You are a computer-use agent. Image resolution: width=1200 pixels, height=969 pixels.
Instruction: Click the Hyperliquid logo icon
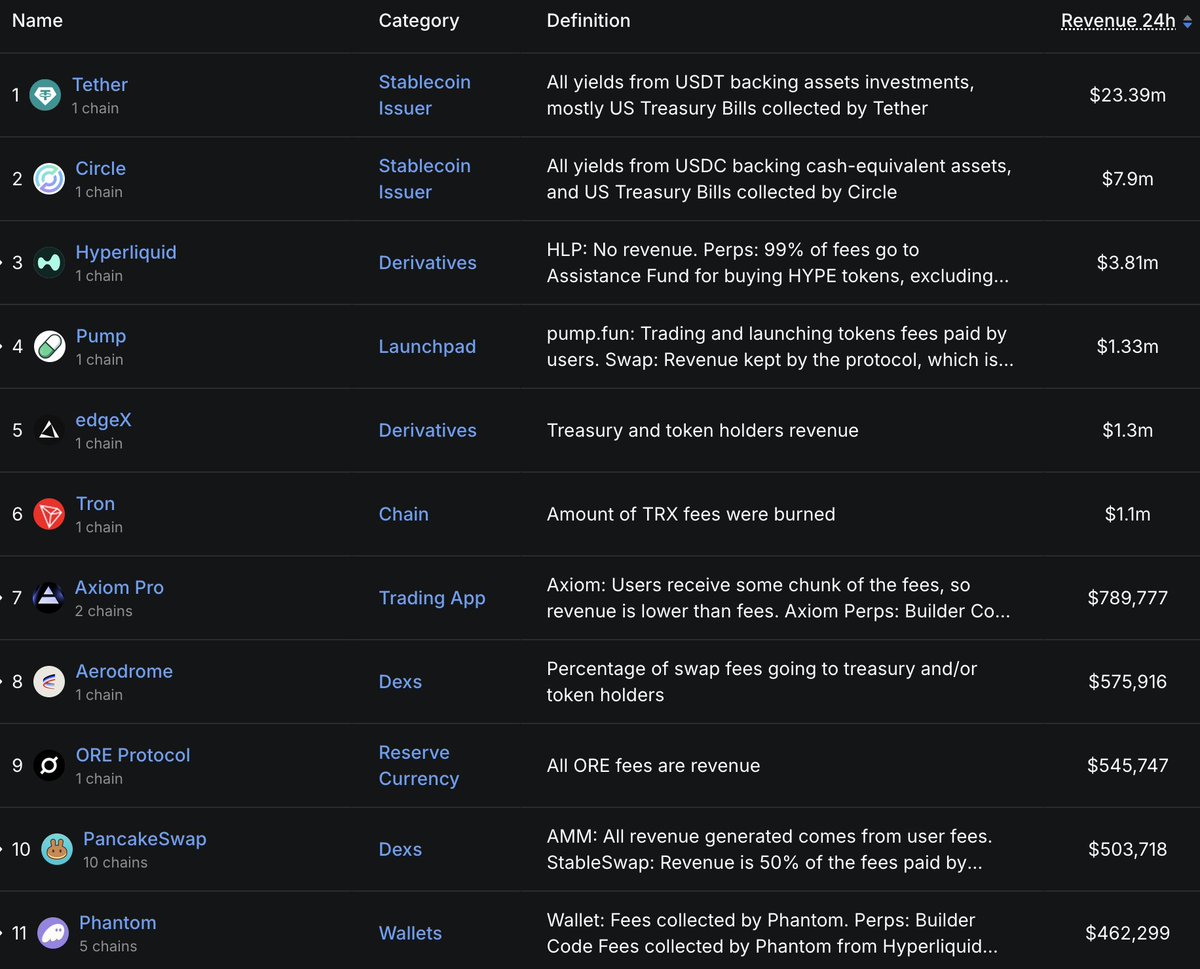[49, 263]
